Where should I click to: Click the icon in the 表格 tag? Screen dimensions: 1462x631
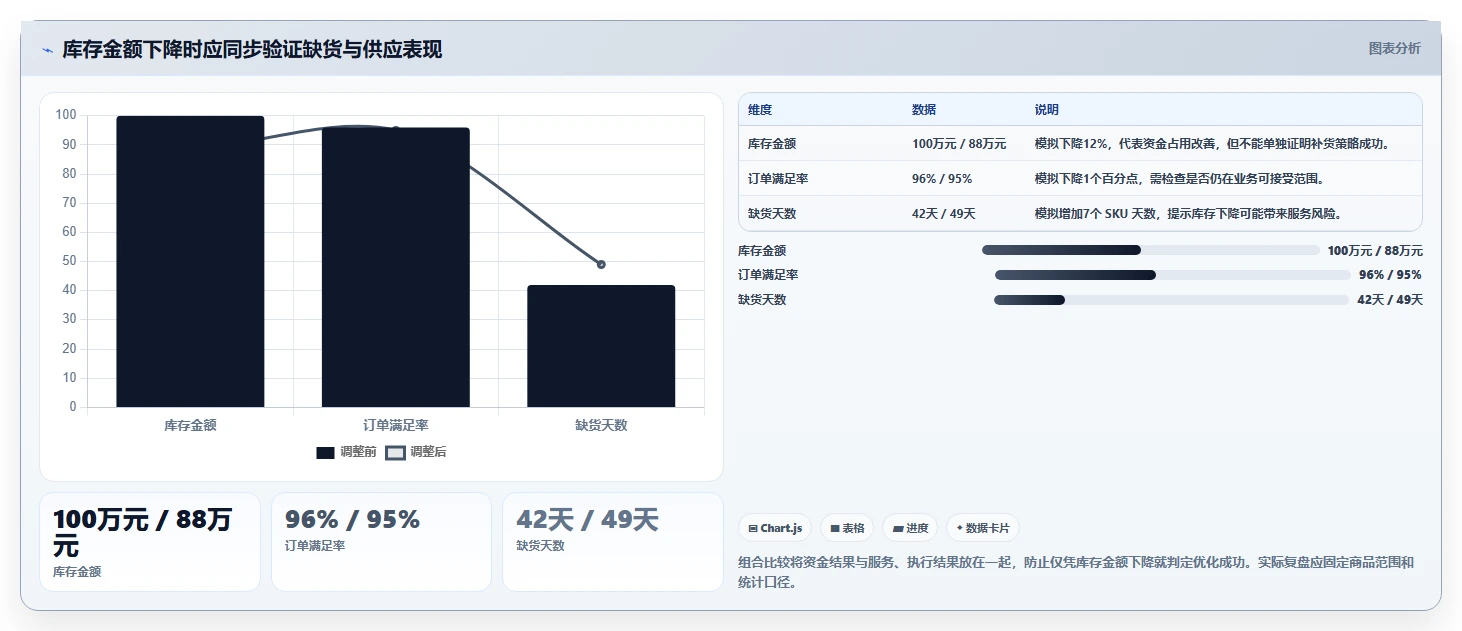835,528
